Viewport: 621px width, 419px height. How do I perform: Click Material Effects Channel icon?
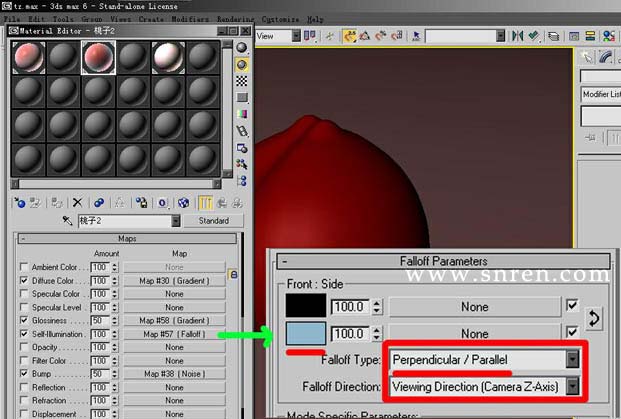tap(162, 203)
